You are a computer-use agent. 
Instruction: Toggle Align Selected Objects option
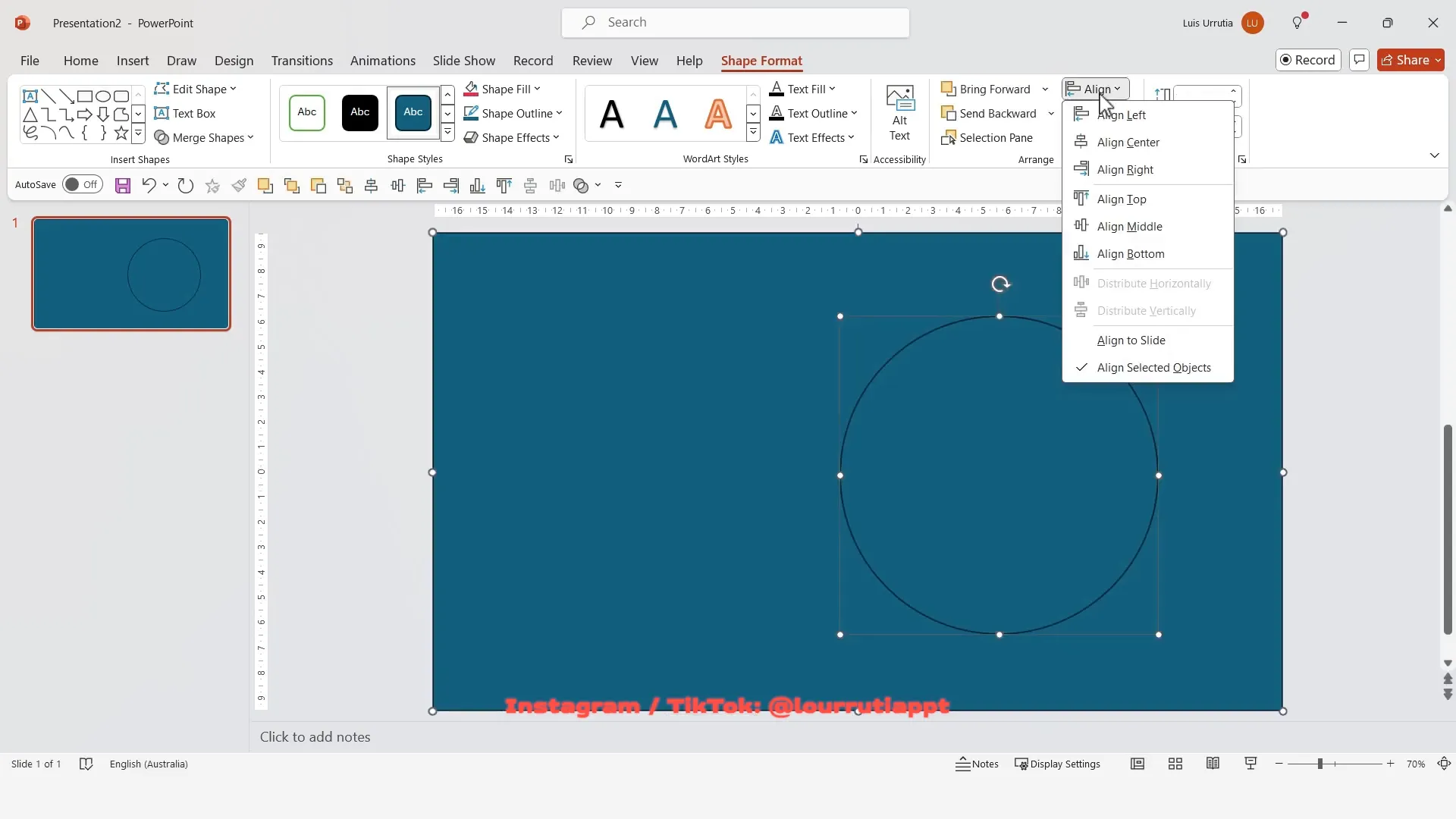(1148, 367)
